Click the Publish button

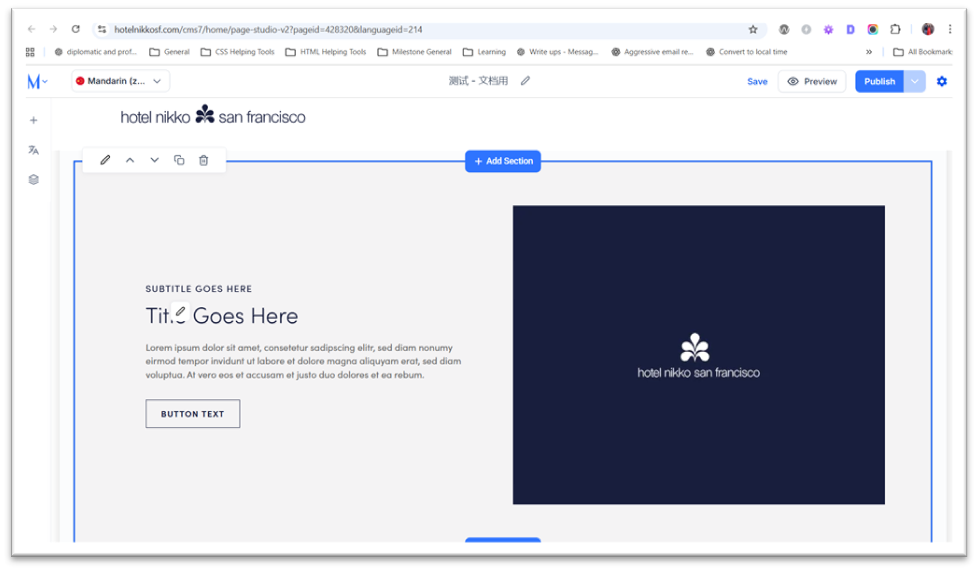tap(879, 81)
